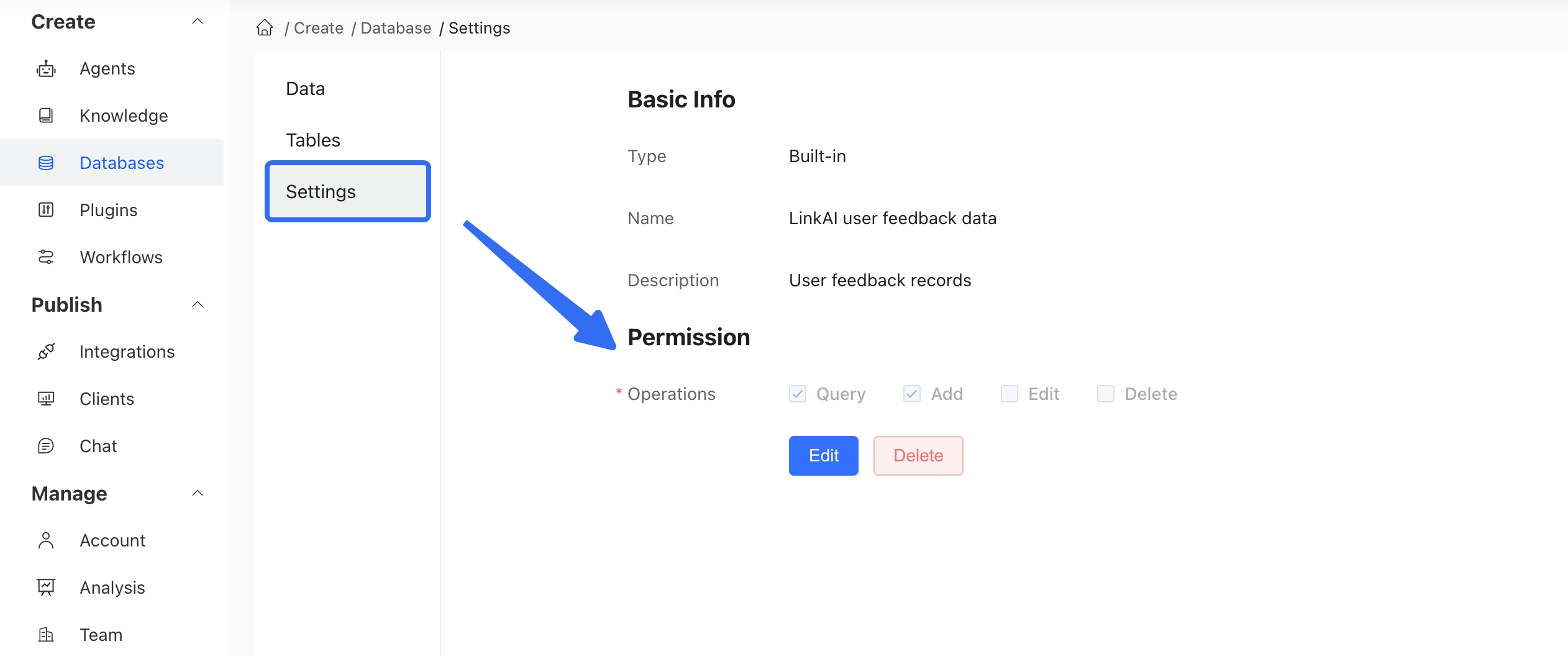Click the red Delete button
Viewport: 1568px width, 657px height.
point(918,456)
